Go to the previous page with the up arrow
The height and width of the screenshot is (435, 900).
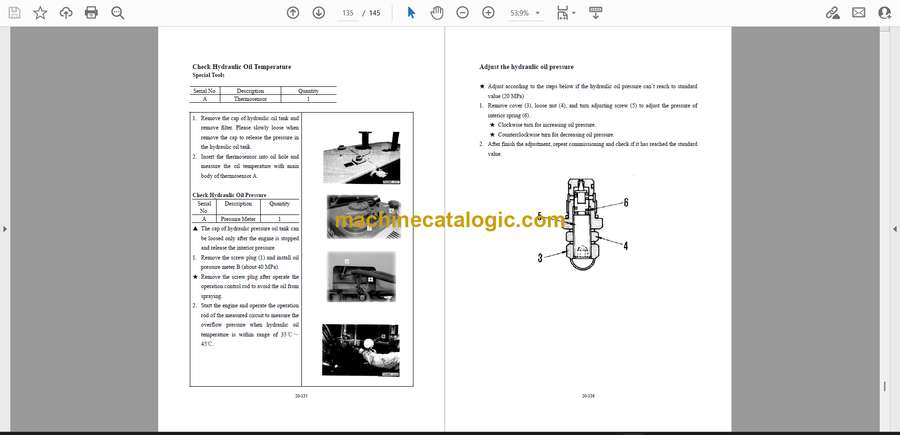293,13
